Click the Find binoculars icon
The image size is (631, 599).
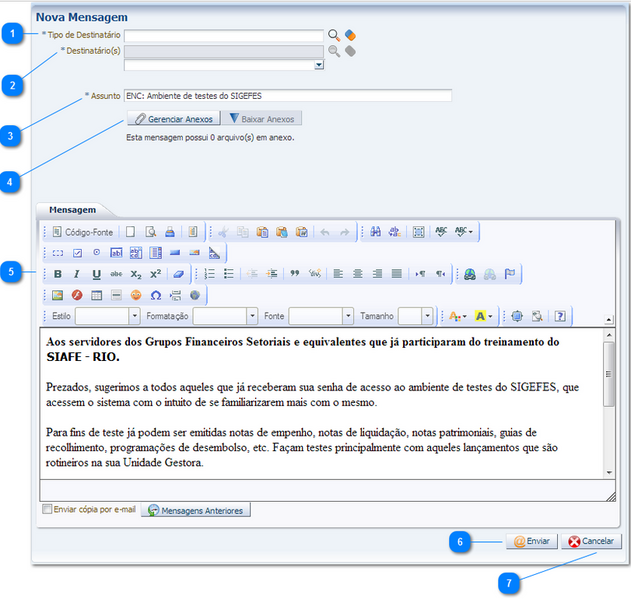pyautogui.click(x=375, y=231)
